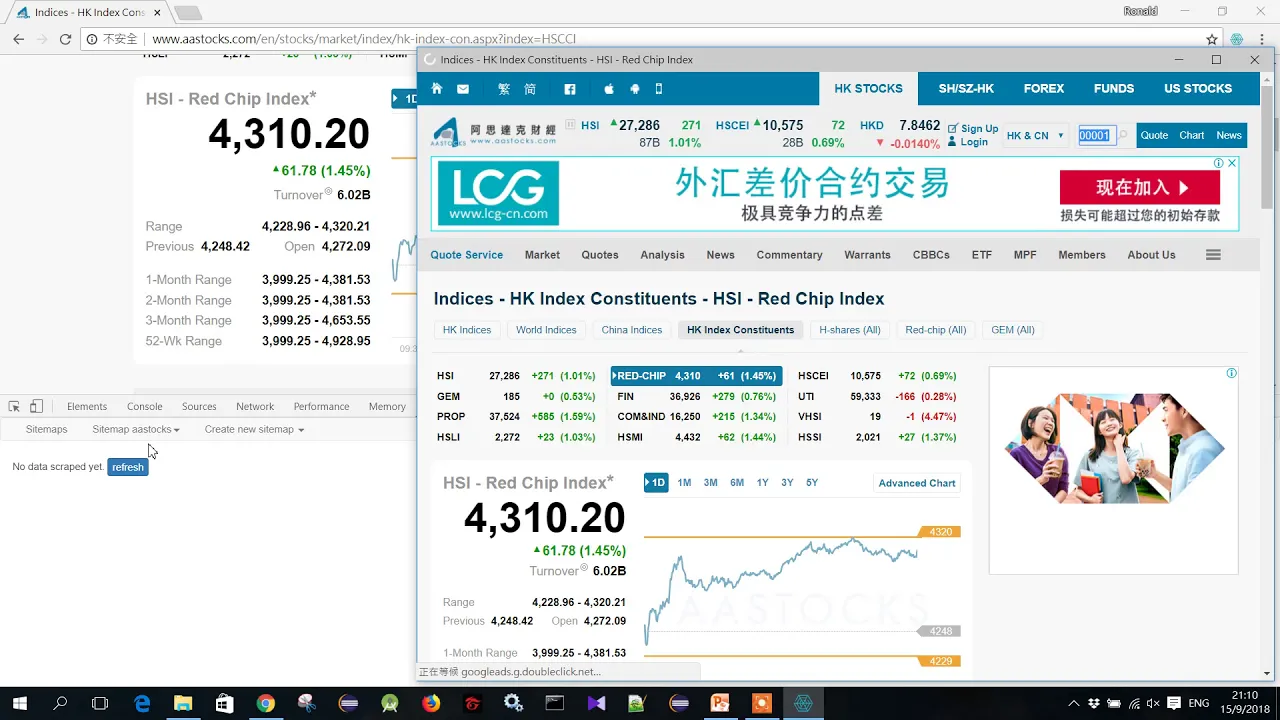Open the mobile phone icon
The height and width of the screenshot is (720, 1280).
pos(658,89)
